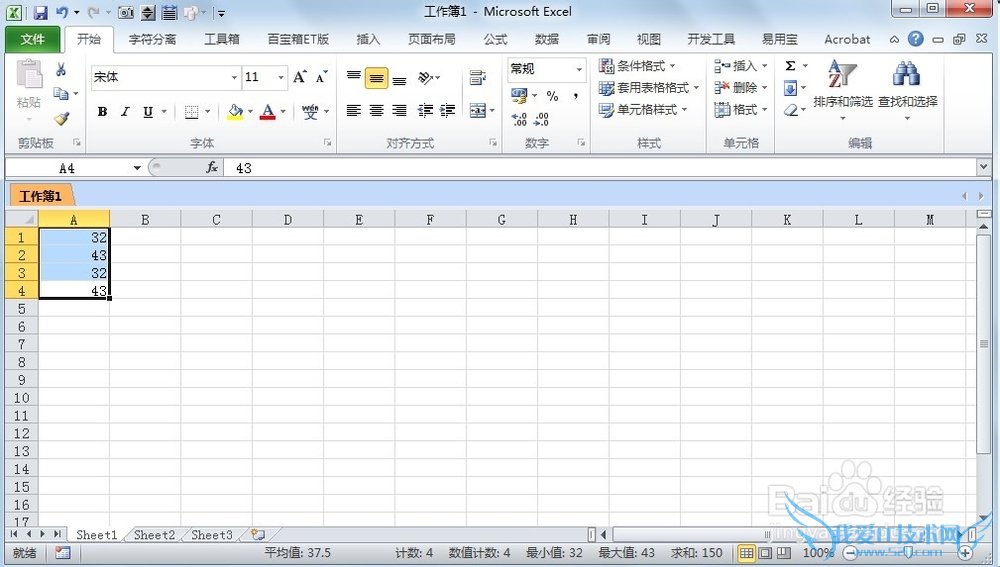The height and width of the screenshot is (567, 1000).
Task: Switch to the 公式 formulas tab
Action: click(495, 40)
